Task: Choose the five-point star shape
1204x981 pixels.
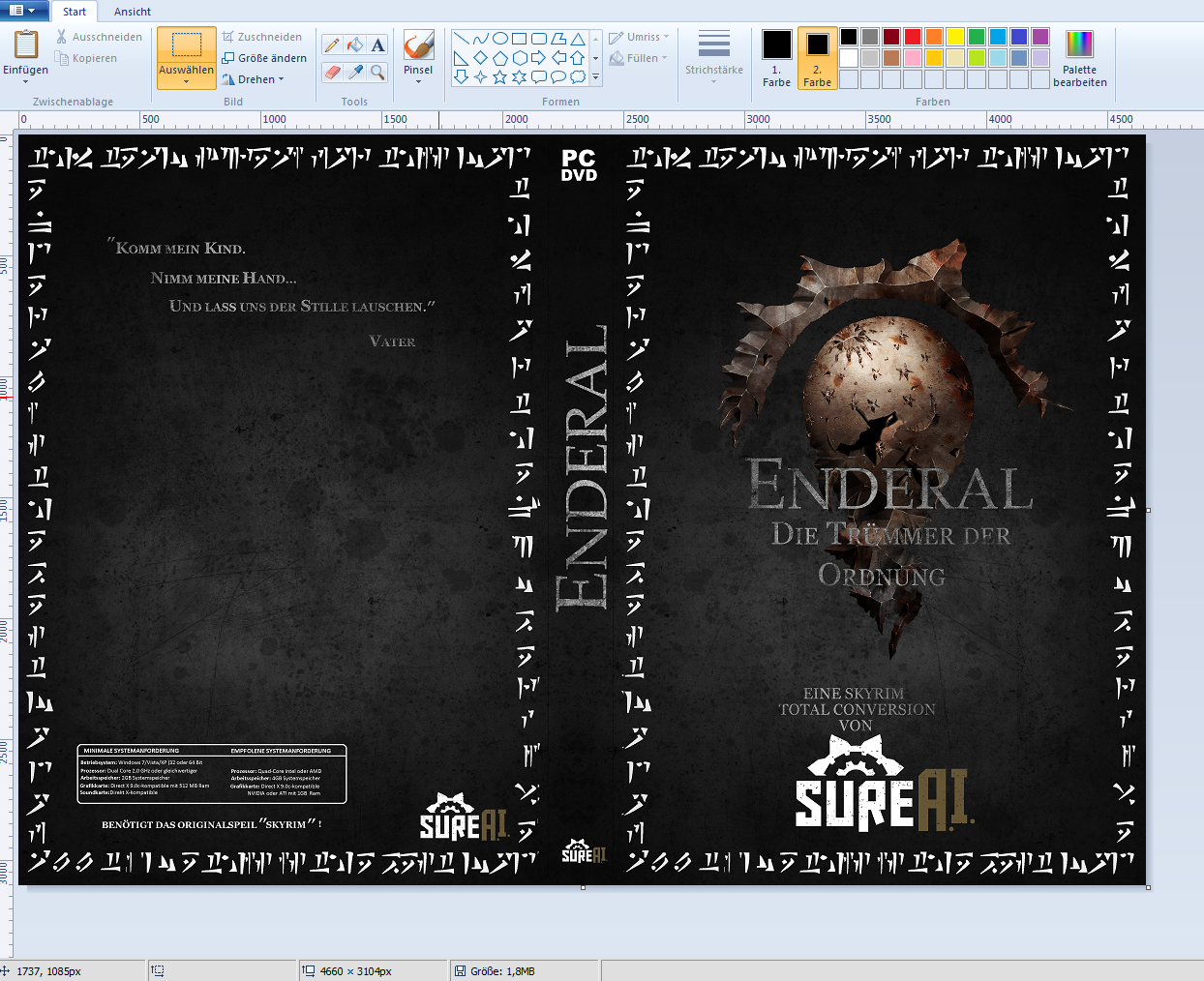Action: (x=500, y=76)
